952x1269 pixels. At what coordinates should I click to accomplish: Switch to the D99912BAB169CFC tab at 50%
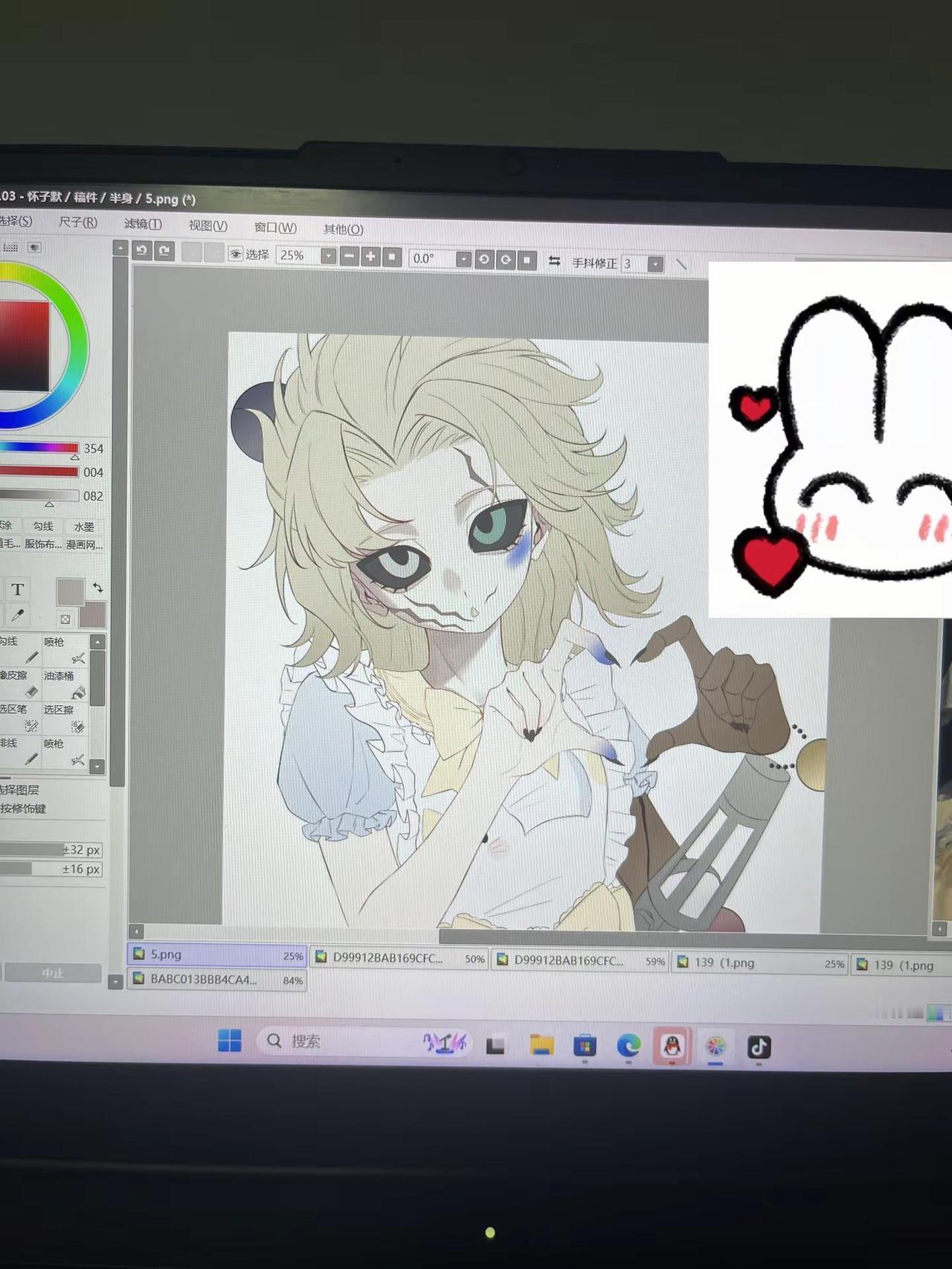click(399, 958)
